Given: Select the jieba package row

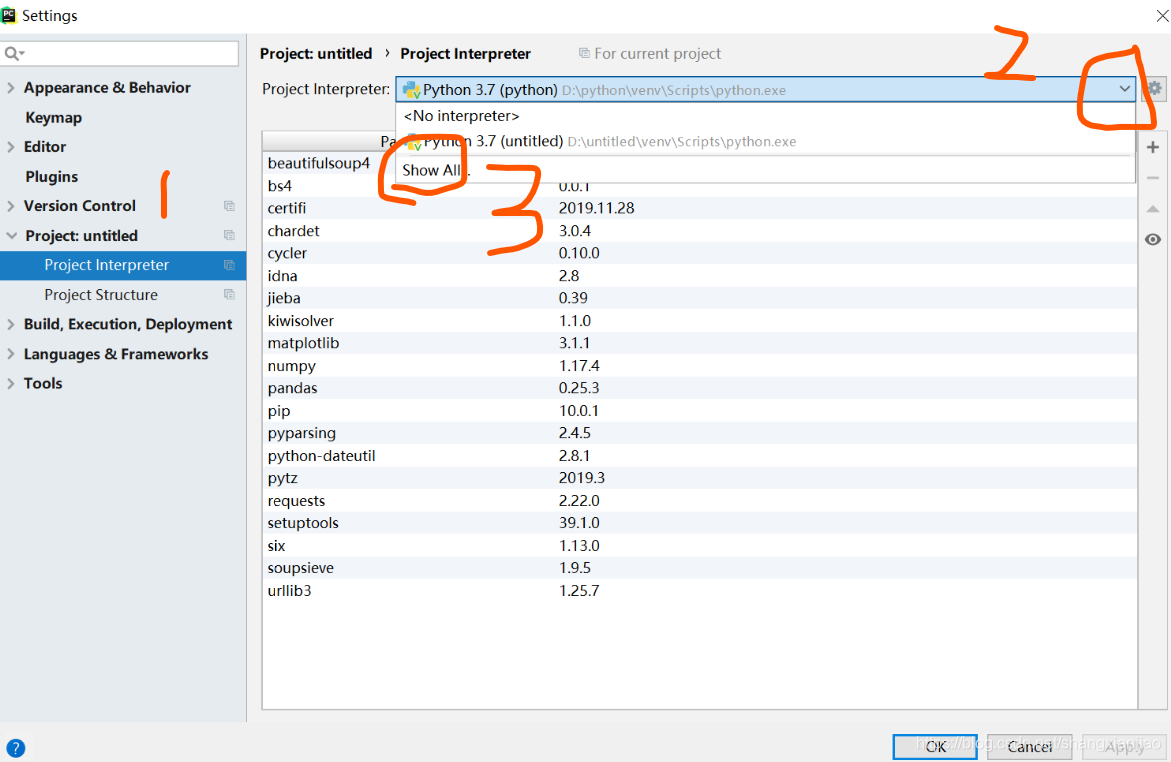Looking at the screenshot, I should click(x=700, y=298).
